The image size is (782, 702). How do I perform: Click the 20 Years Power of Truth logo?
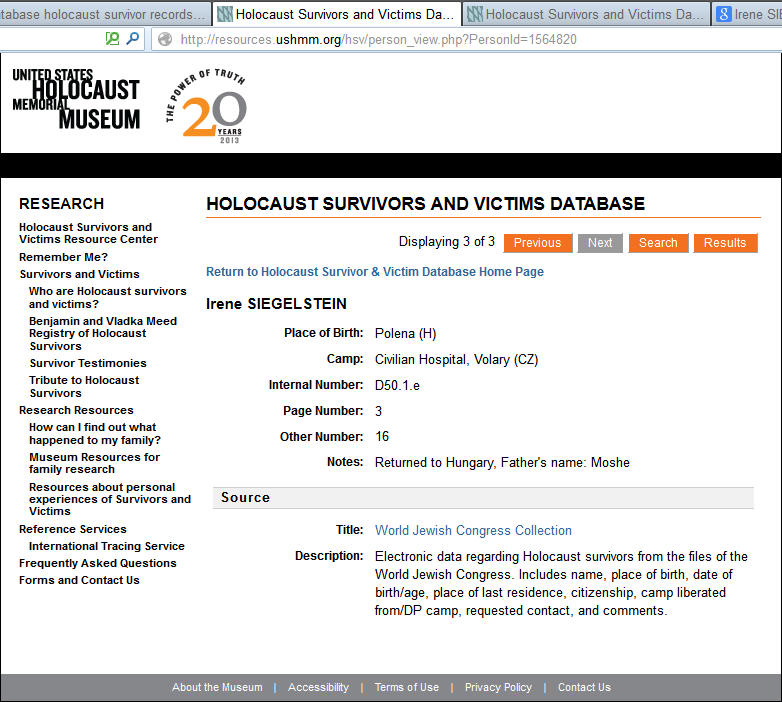pos(206,106)
